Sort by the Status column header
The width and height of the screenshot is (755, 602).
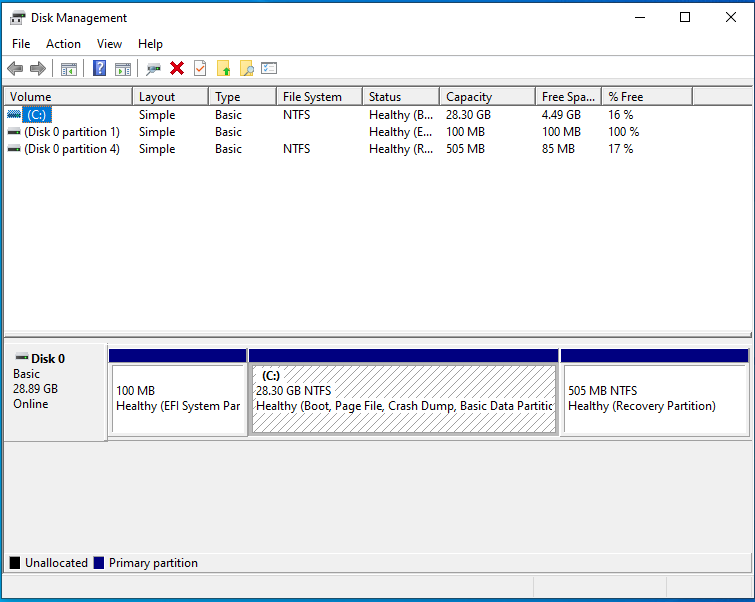pos(401,97)
